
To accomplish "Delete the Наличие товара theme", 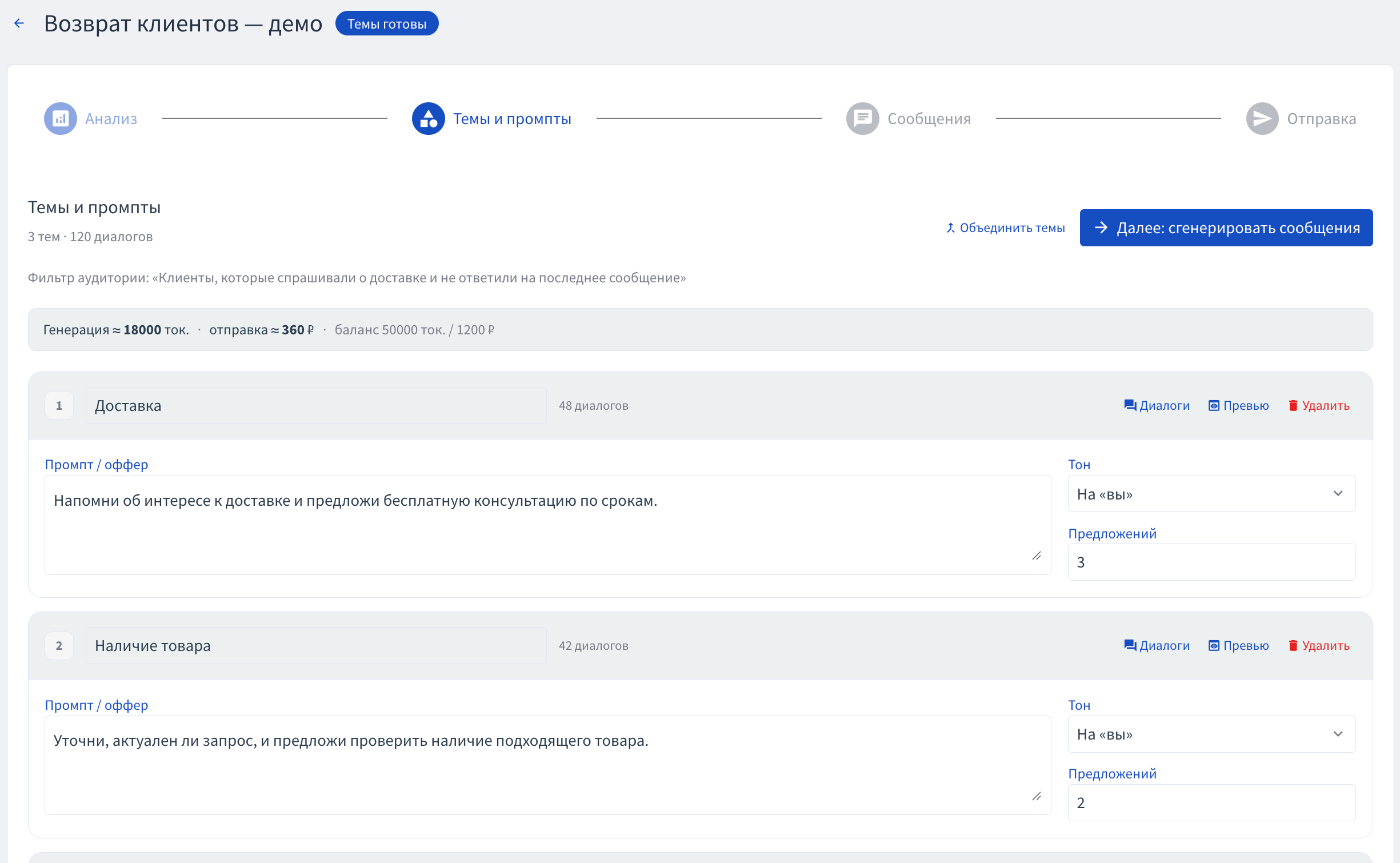I will 1319,645.
